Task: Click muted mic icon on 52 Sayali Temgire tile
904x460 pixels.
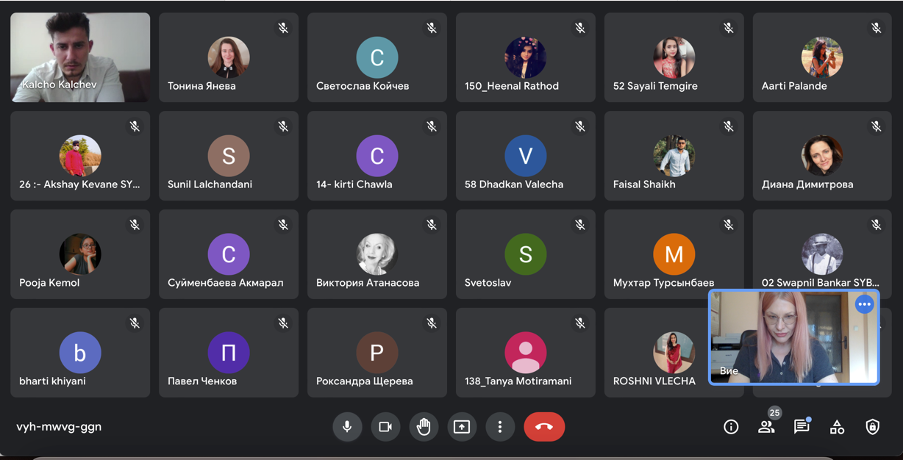Action: pyautogui.click(x=729, y=28)
